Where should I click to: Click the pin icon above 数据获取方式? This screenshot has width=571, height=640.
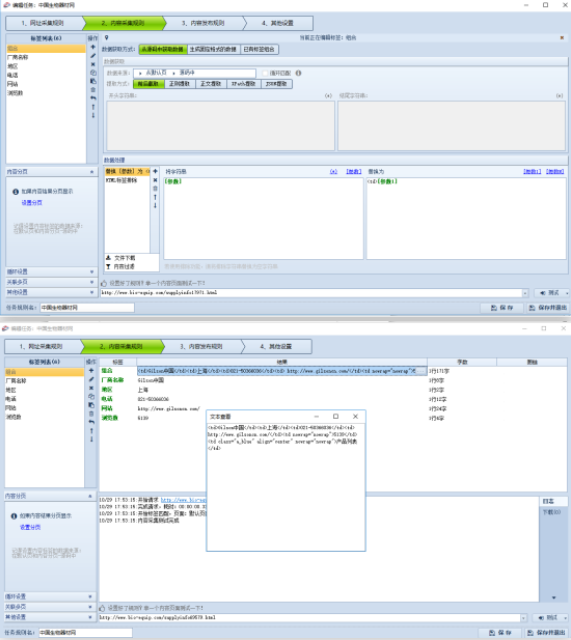click(x=107, y=38)
